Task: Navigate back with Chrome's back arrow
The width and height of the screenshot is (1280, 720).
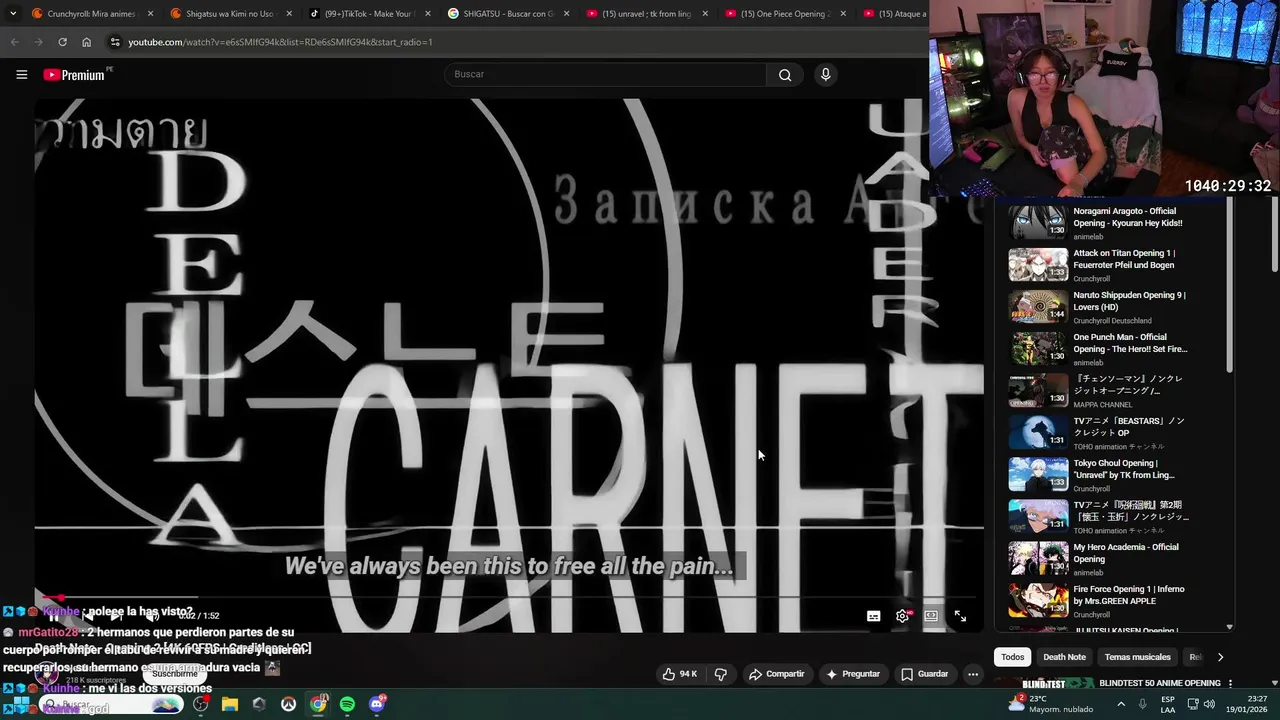Action: tap(14, 42)
